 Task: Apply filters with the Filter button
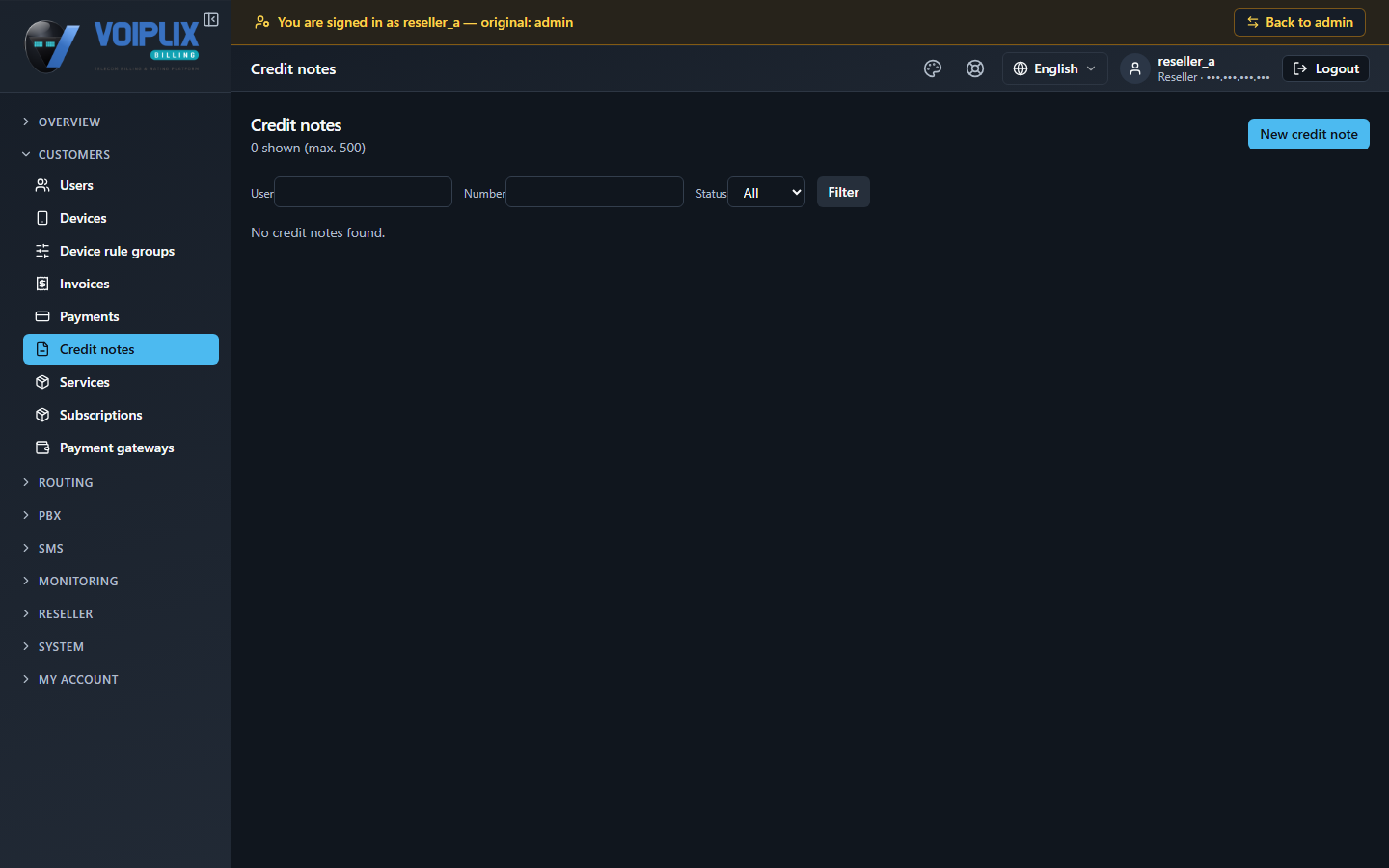843,192
